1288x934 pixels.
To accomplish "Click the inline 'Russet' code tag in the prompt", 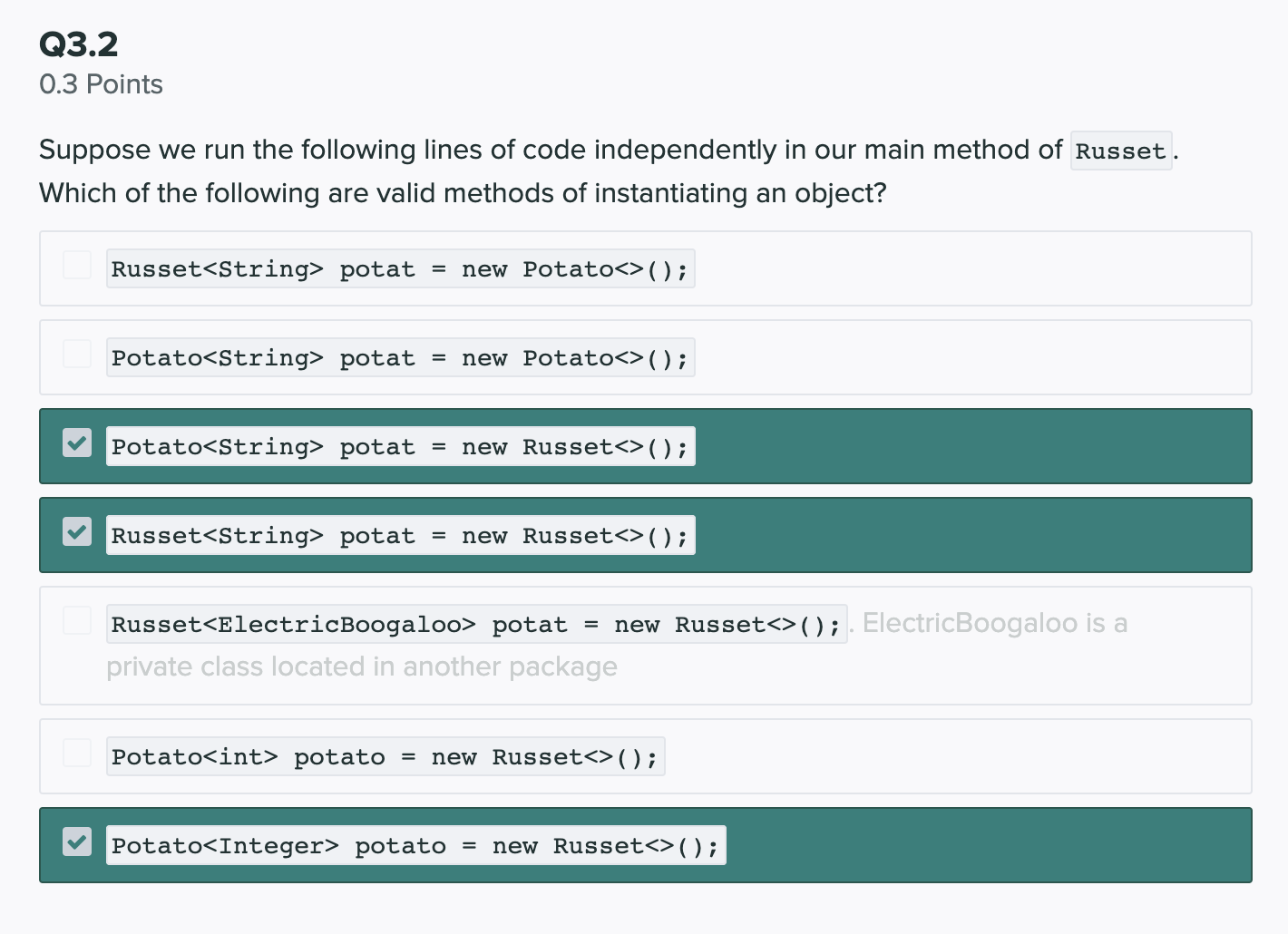I will pos(1120,151).
